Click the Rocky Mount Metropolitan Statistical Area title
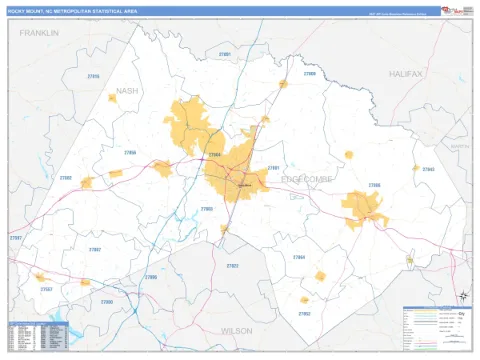The image size is (480, 360). pos(73,11)
